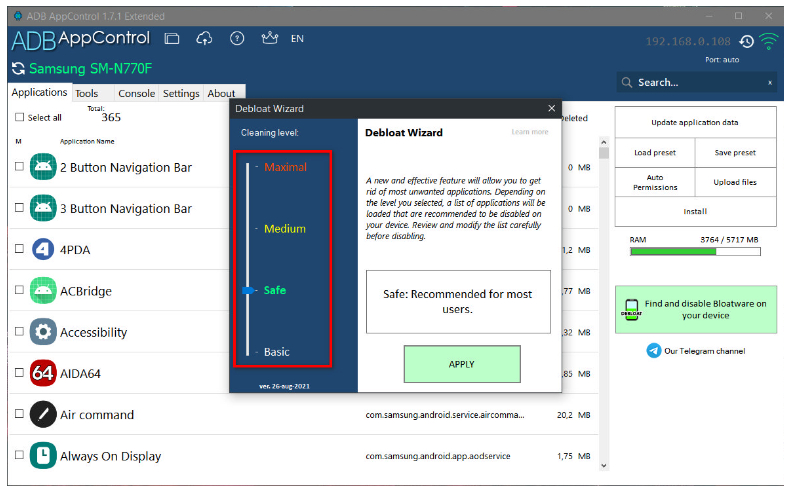
Task: Click the green Wi-Fi connection icon
Action: [768, 41]
